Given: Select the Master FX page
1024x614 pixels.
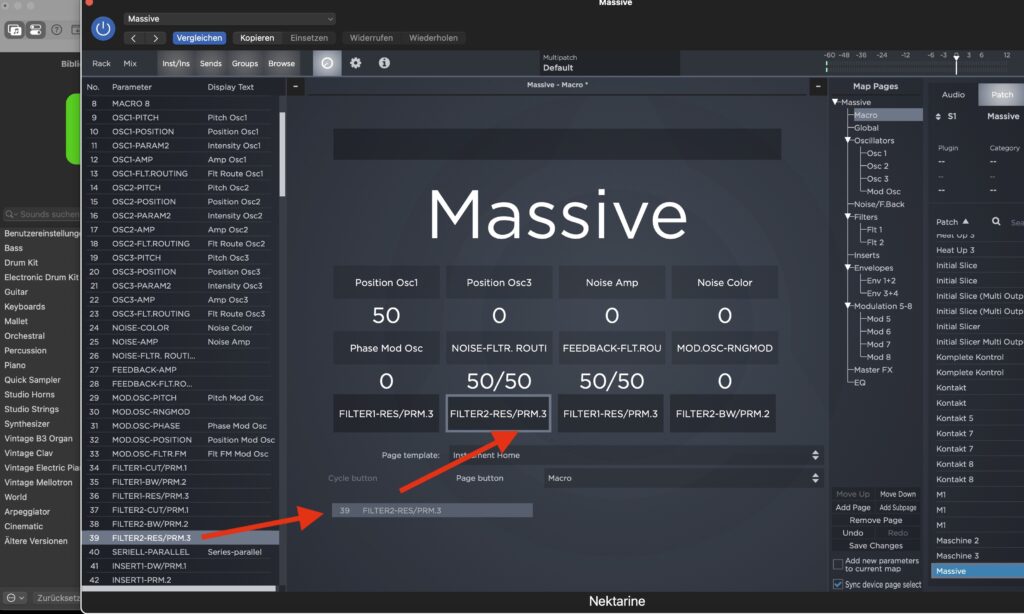Looking at the screenshot, I should click(x=872, y=370).
